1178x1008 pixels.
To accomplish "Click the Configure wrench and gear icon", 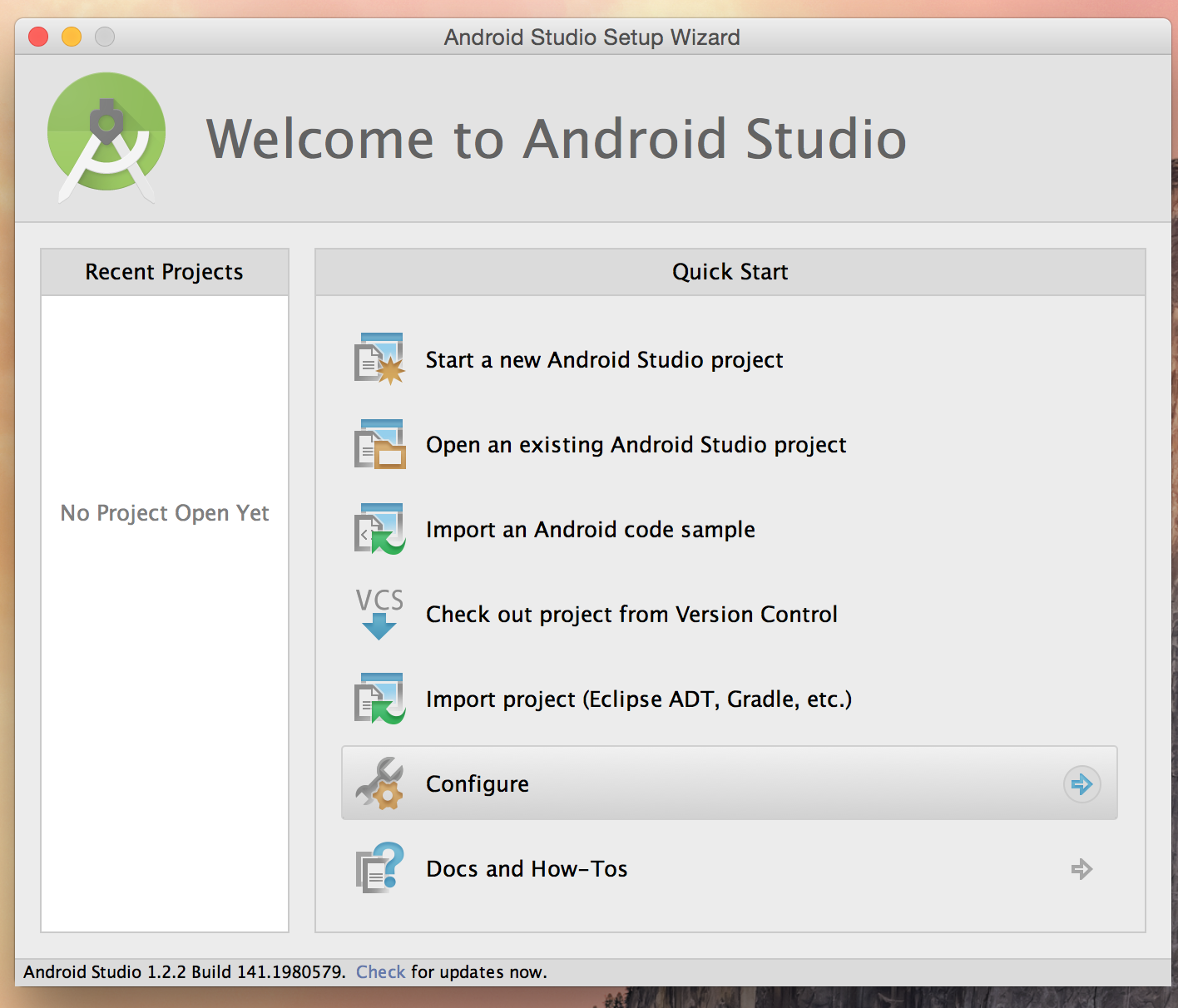I will [379, 783].
